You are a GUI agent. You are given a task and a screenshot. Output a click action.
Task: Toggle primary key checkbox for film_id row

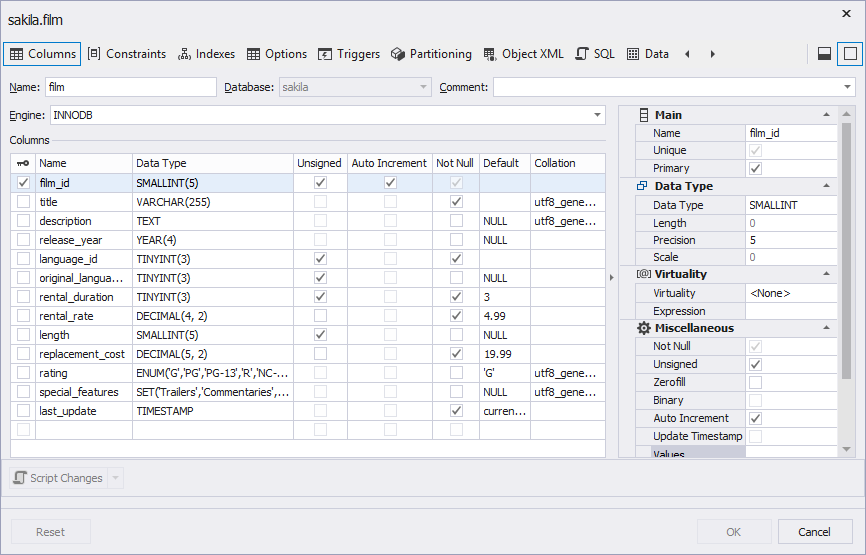tap(23, 183)
